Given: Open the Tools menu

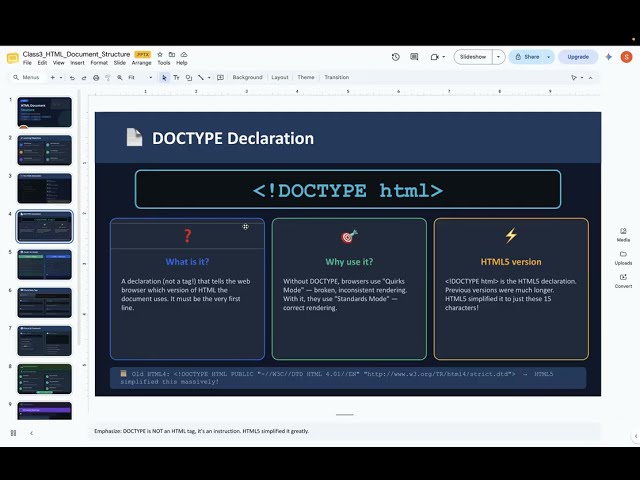Looking at the screenshot, I should click(164, 63).
